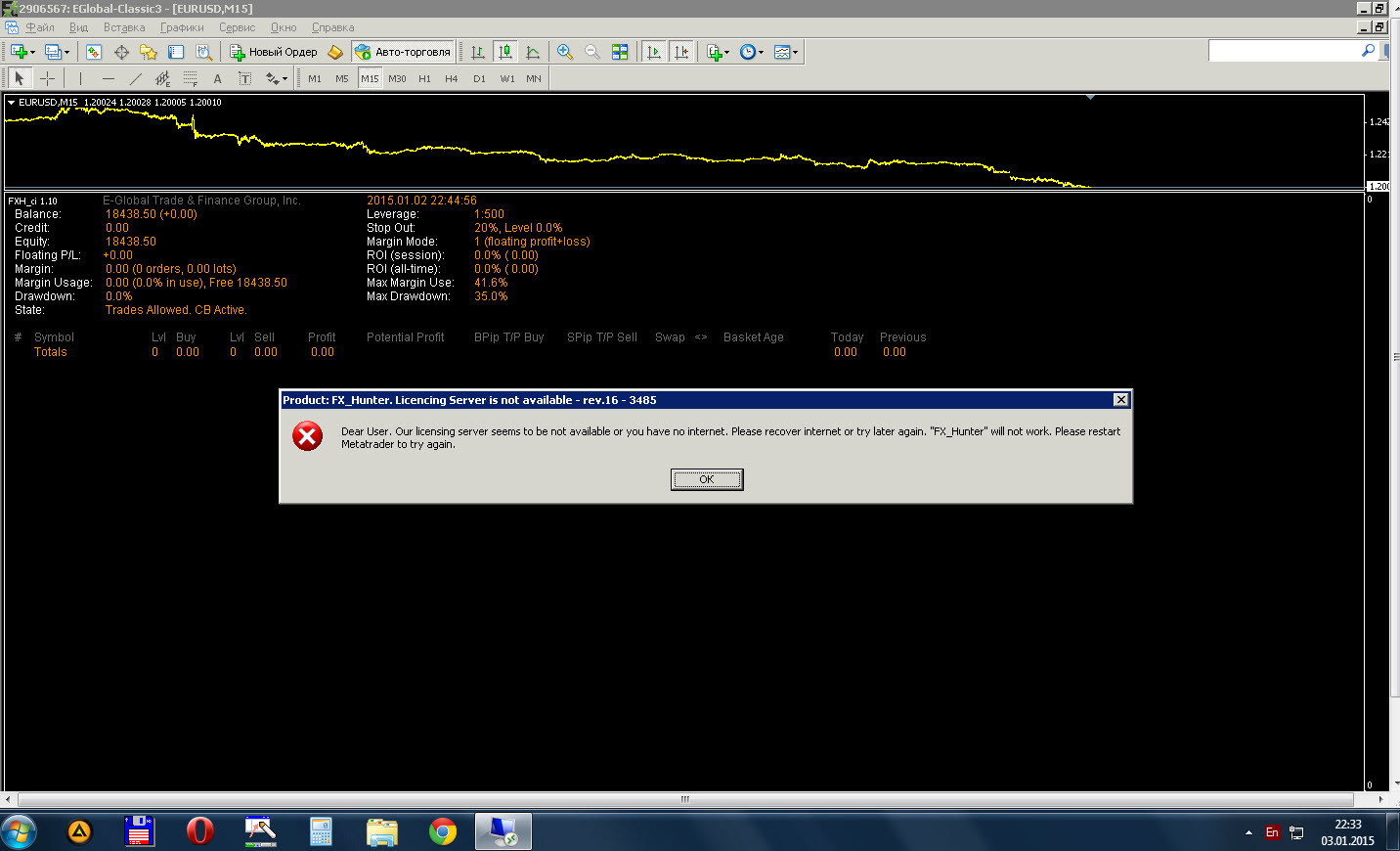Screen dimensions: 1400x851
Task: Switch chart to bar chart mode
Action: 478,52
